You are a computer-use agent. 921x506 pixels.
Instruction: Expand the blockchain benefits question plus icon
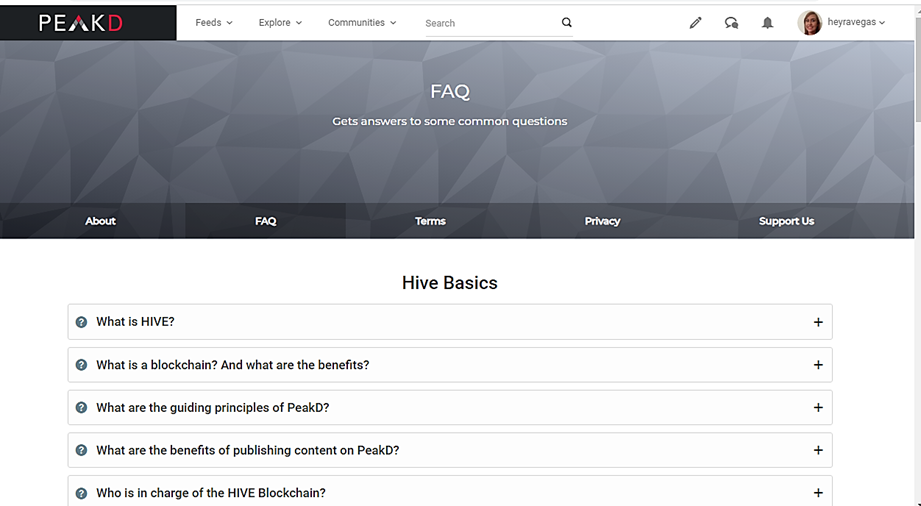click(818, 365)
